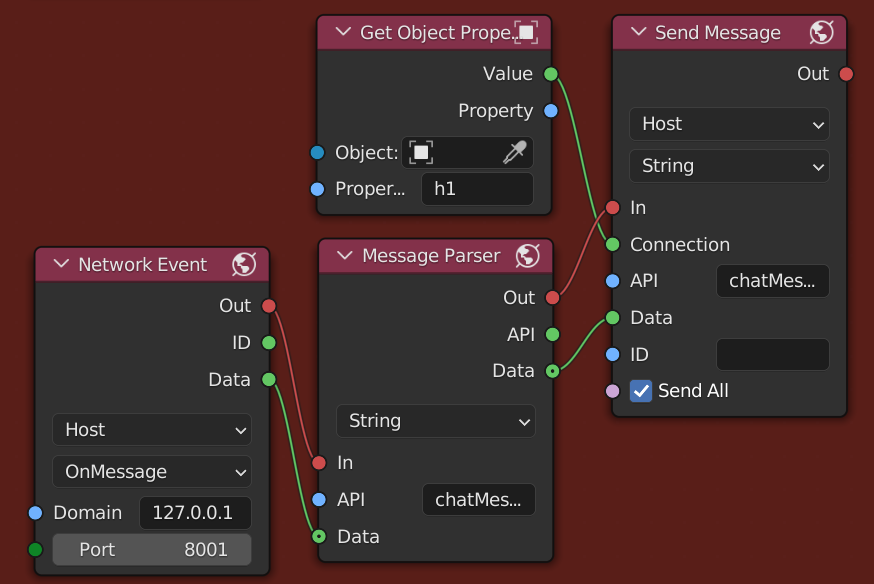Open the String dropdown on Message Parser
This screenshot has height=584, width=874.
tap(436, 421)
